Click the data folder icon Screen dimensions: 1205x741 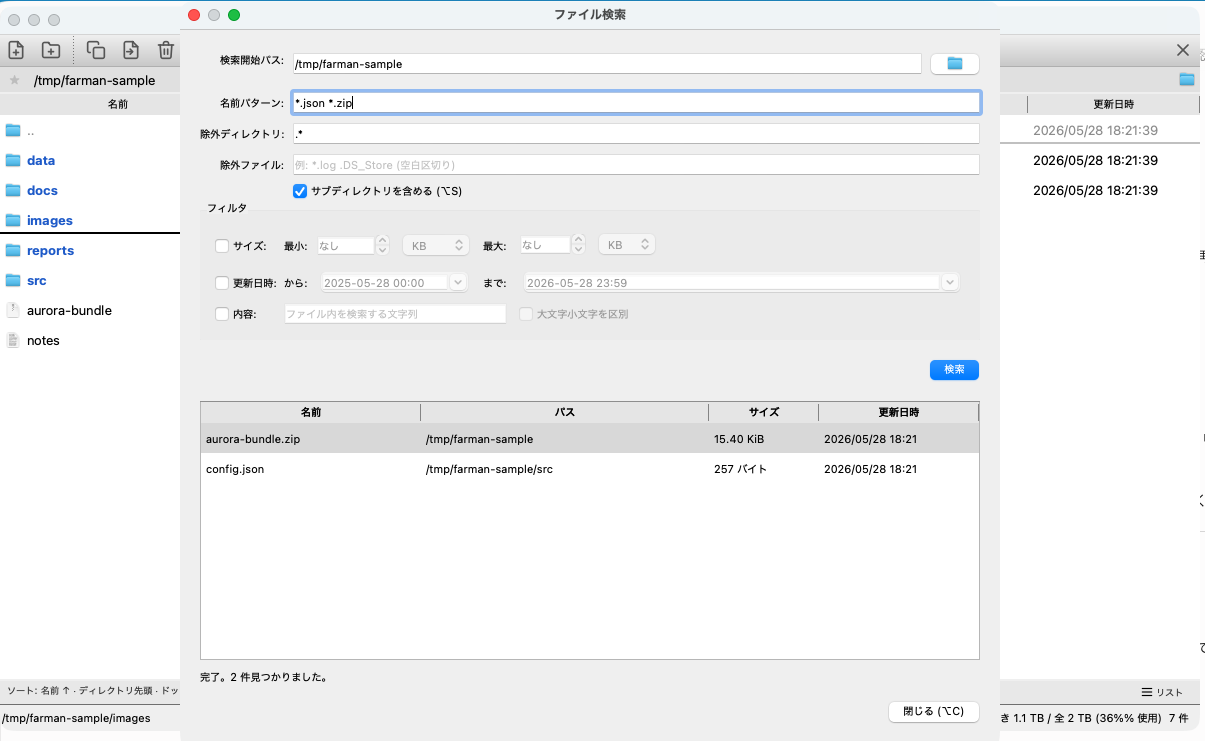[13, 160]
